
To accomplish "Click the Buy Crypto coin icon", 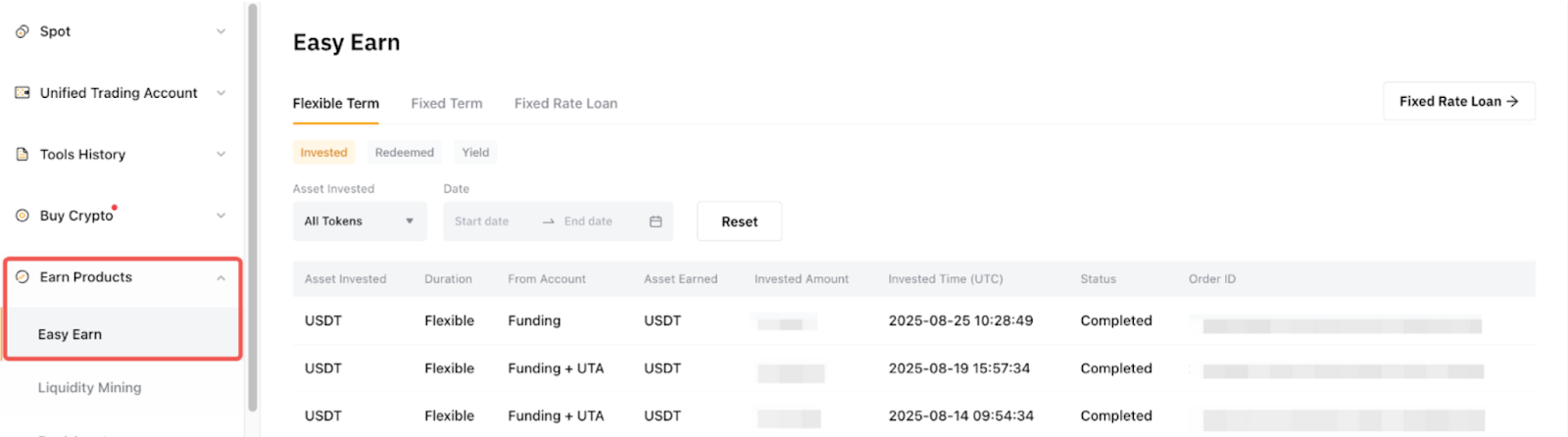I will 23,216.
